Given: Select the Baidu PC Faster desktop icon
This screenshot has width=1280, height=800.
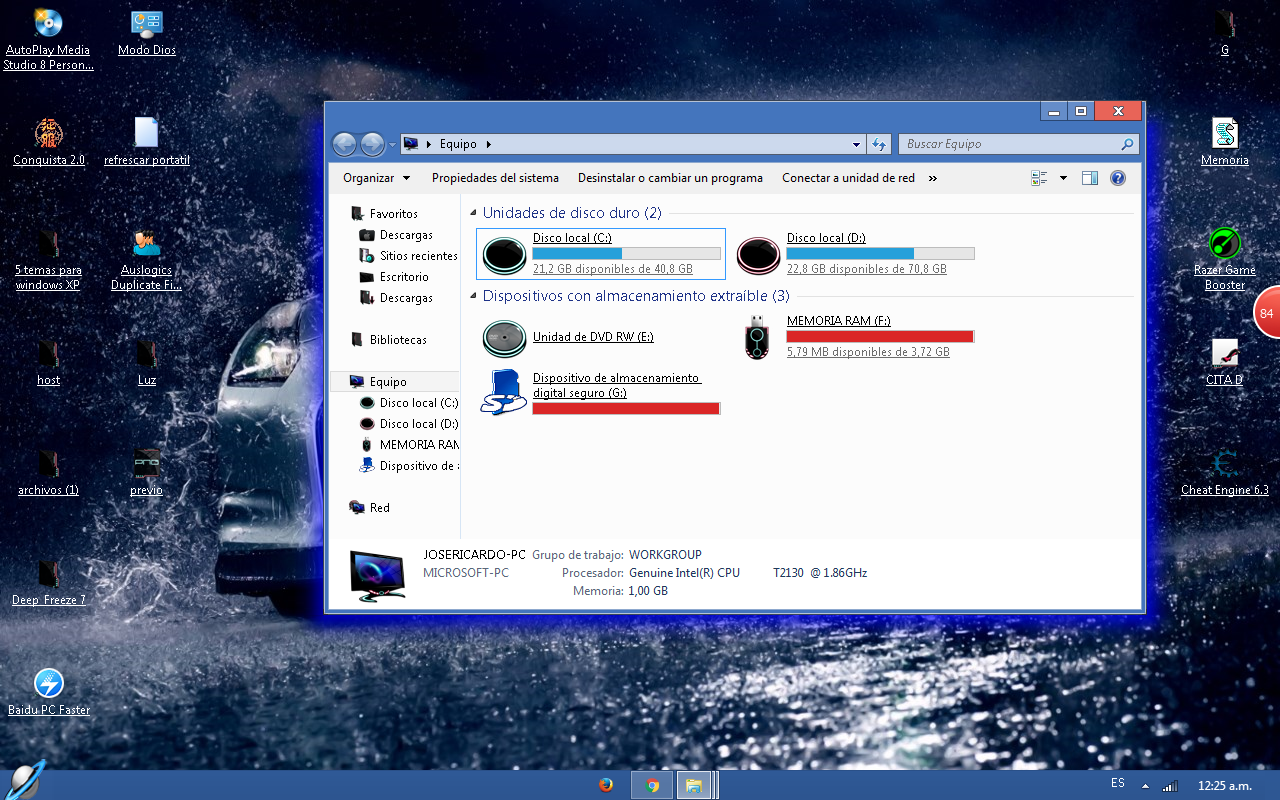Looking at the screenshot, I should [49, 693].
